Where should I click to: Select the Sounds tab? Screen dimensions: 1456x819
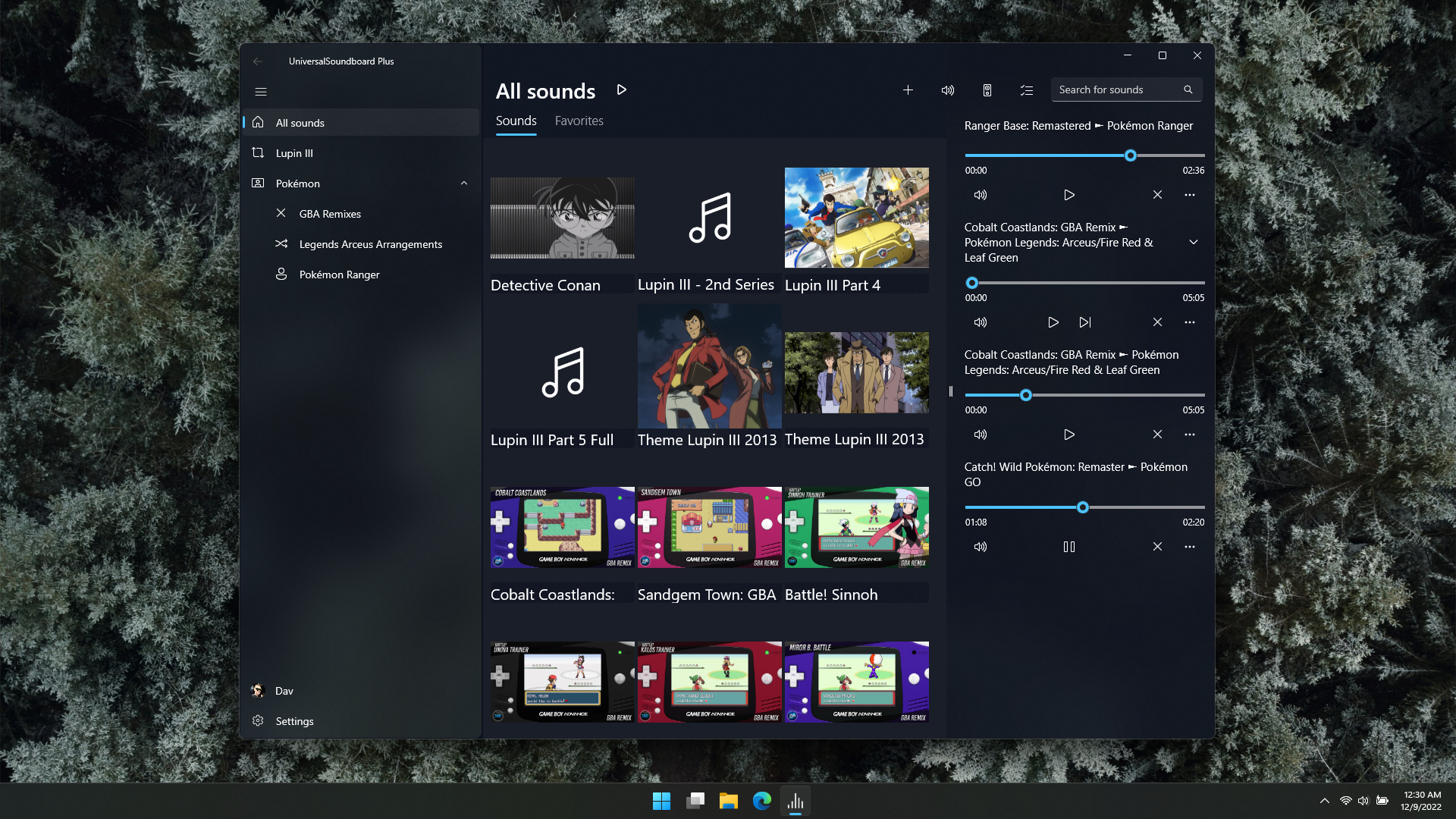[x=516, y=121]
